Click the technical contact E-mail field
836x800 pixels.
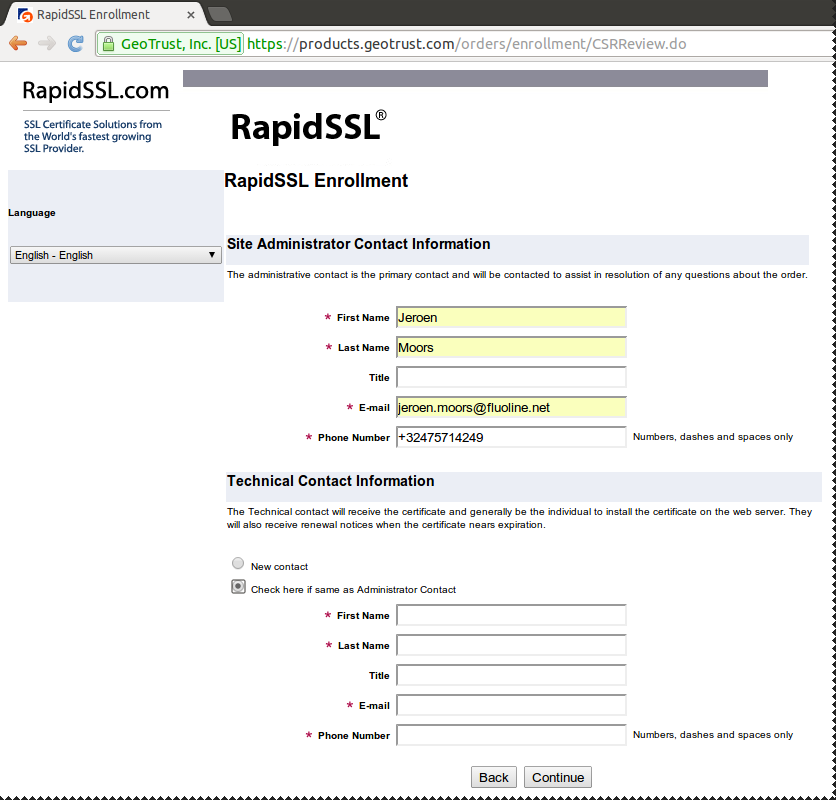click(511, 705)
